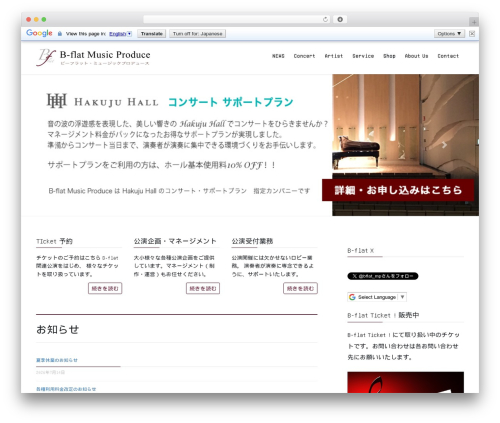The image size is (500, 423).
Task: Open the 各種利用料金改定のお知らせ link
Action: pyautogui.click(x=66, y=389)
